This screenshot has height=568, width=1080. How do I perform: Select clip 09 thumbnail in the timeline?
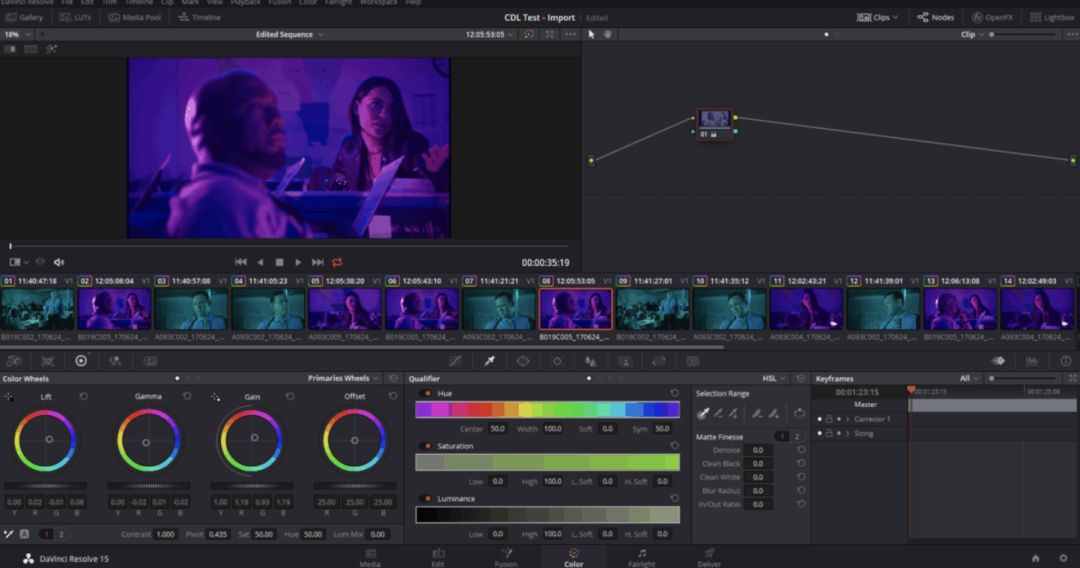653,308
